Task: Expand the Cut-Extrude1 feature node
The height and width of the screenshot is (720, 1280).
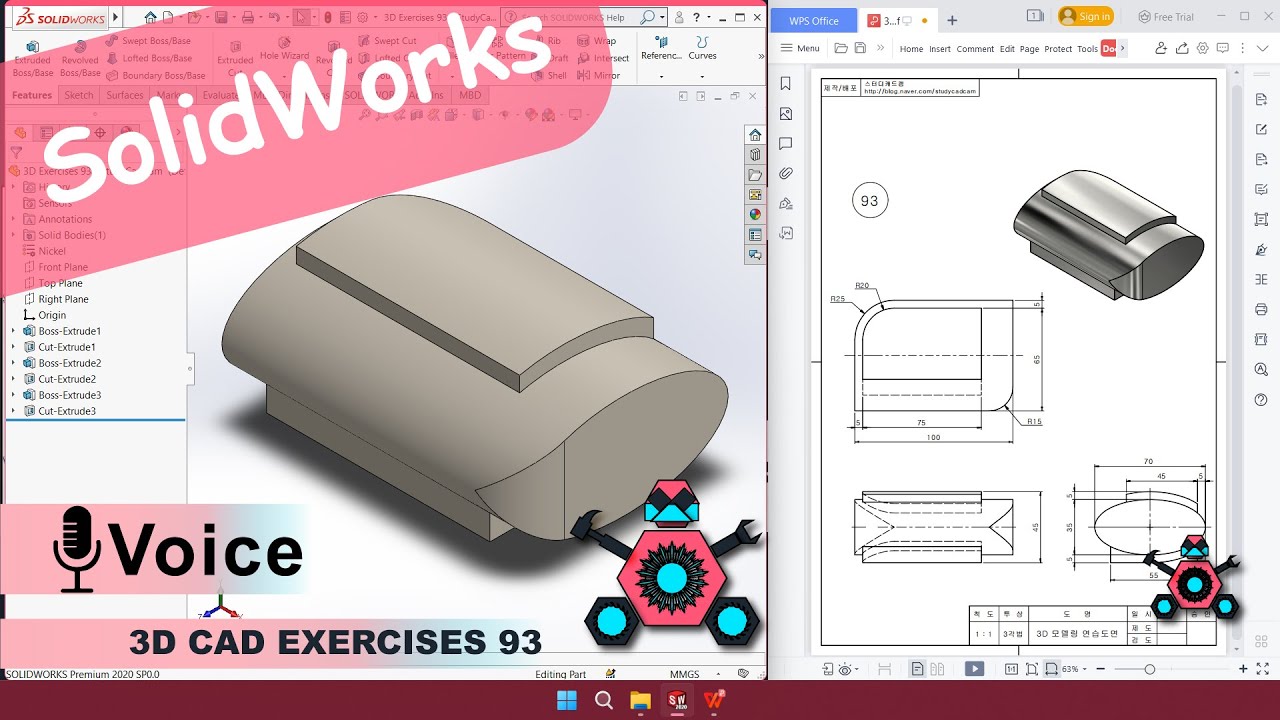Action: pos(14,347)
